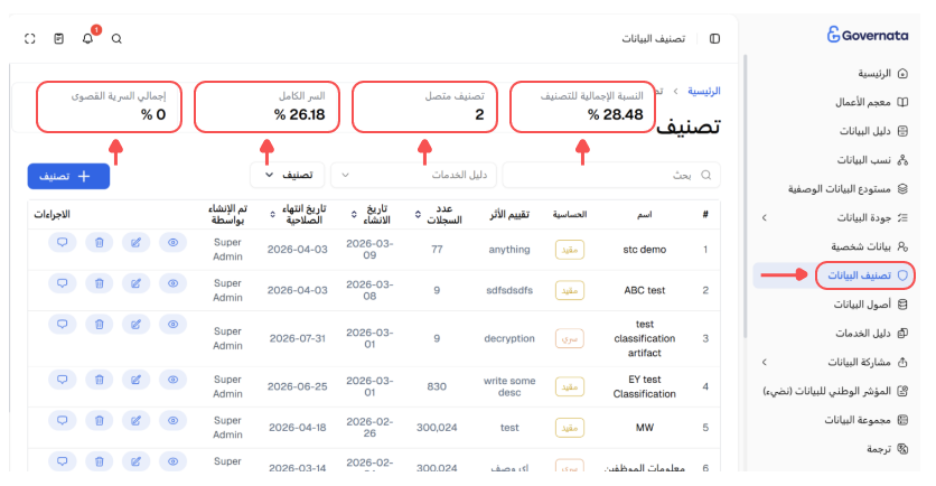Open the notifications bell icon
This screenshot has height=486, width=936.
click(88, 38)
